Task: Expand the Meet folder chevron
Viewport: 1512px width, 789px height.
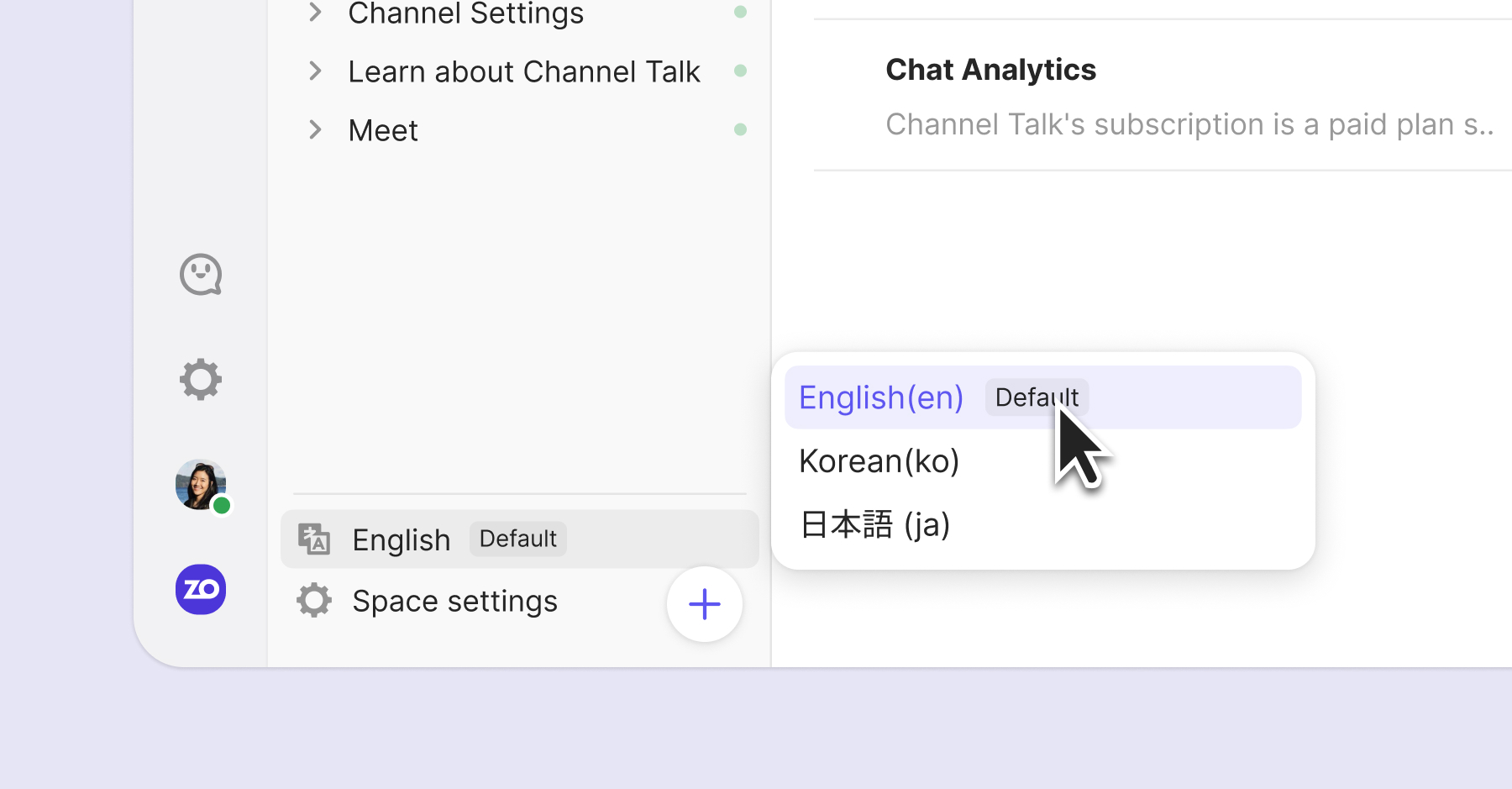Action: tap(315, 130)
